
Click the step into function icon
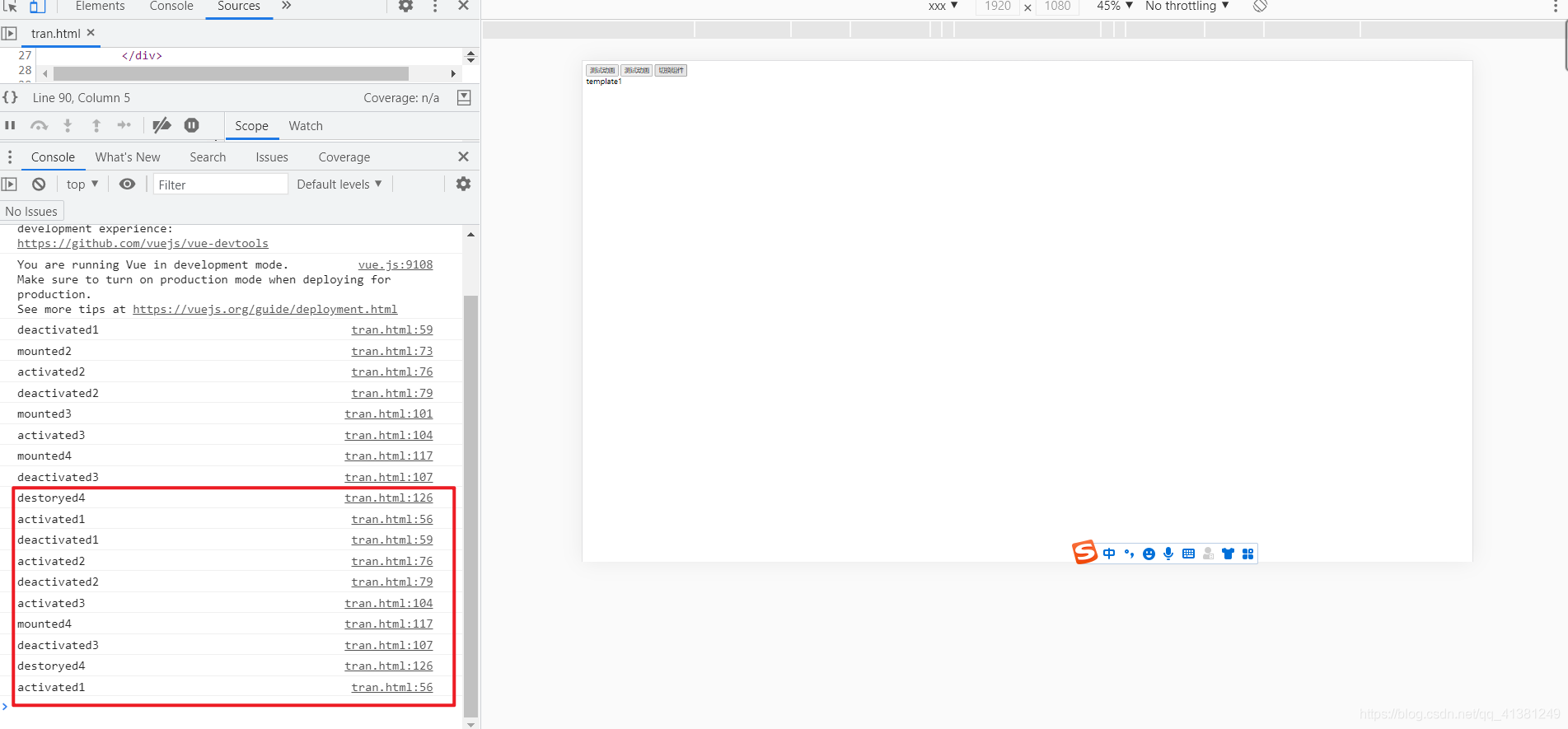point(68,125)
